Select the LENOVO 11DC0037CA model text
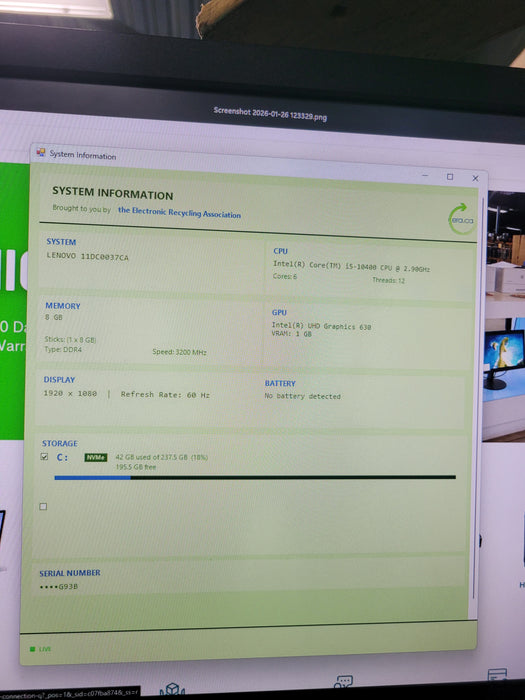The height and width of the screenshot is (700, 525). 88,257
